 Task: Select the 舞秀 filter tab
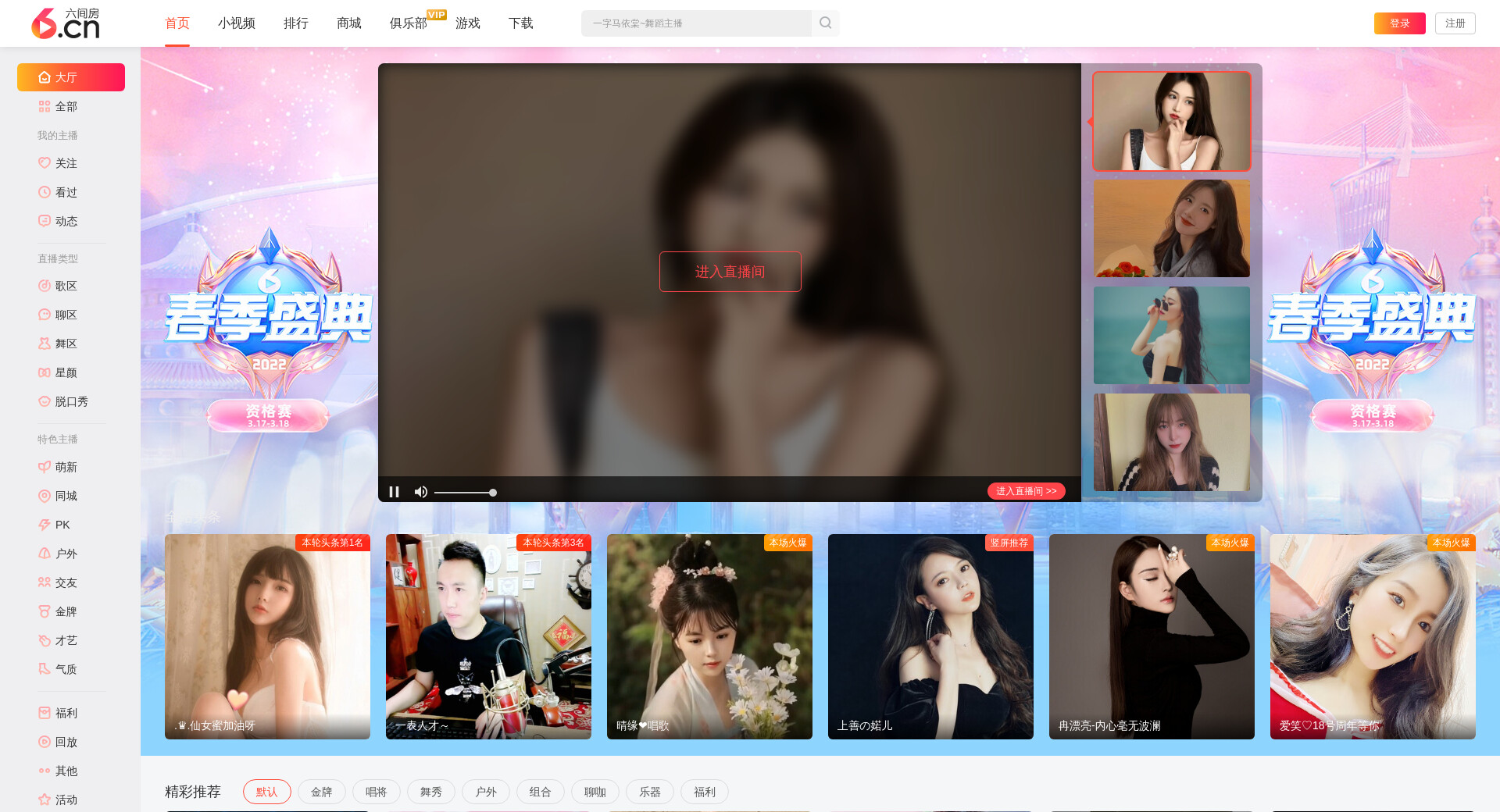point(431,792)
